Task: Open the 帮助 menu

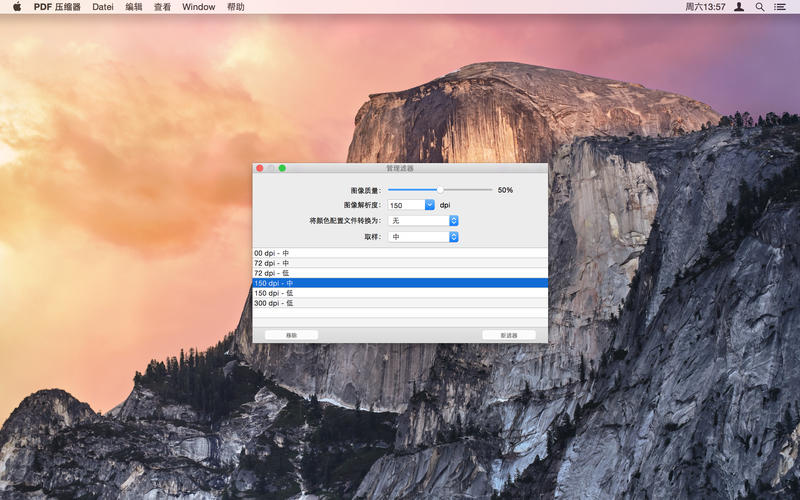Action: click(235, 7)
